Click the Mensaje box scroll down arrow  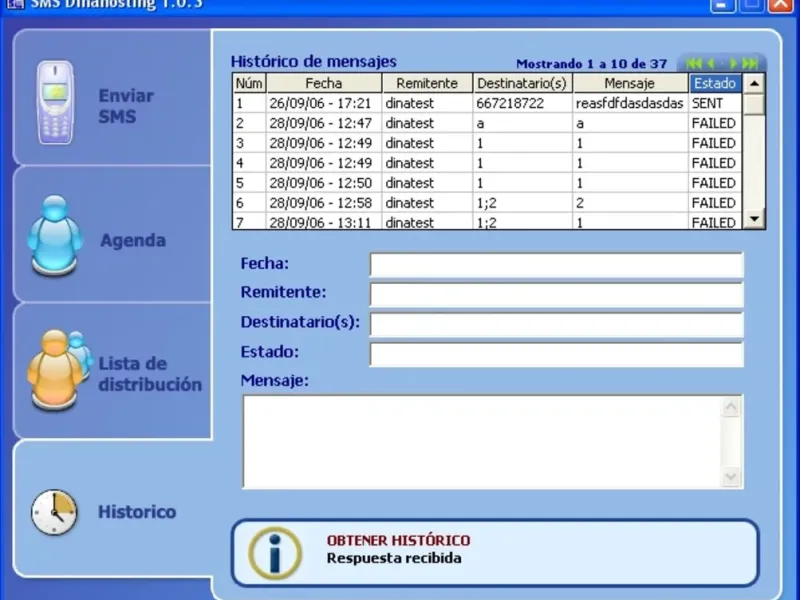pos(731,477)
